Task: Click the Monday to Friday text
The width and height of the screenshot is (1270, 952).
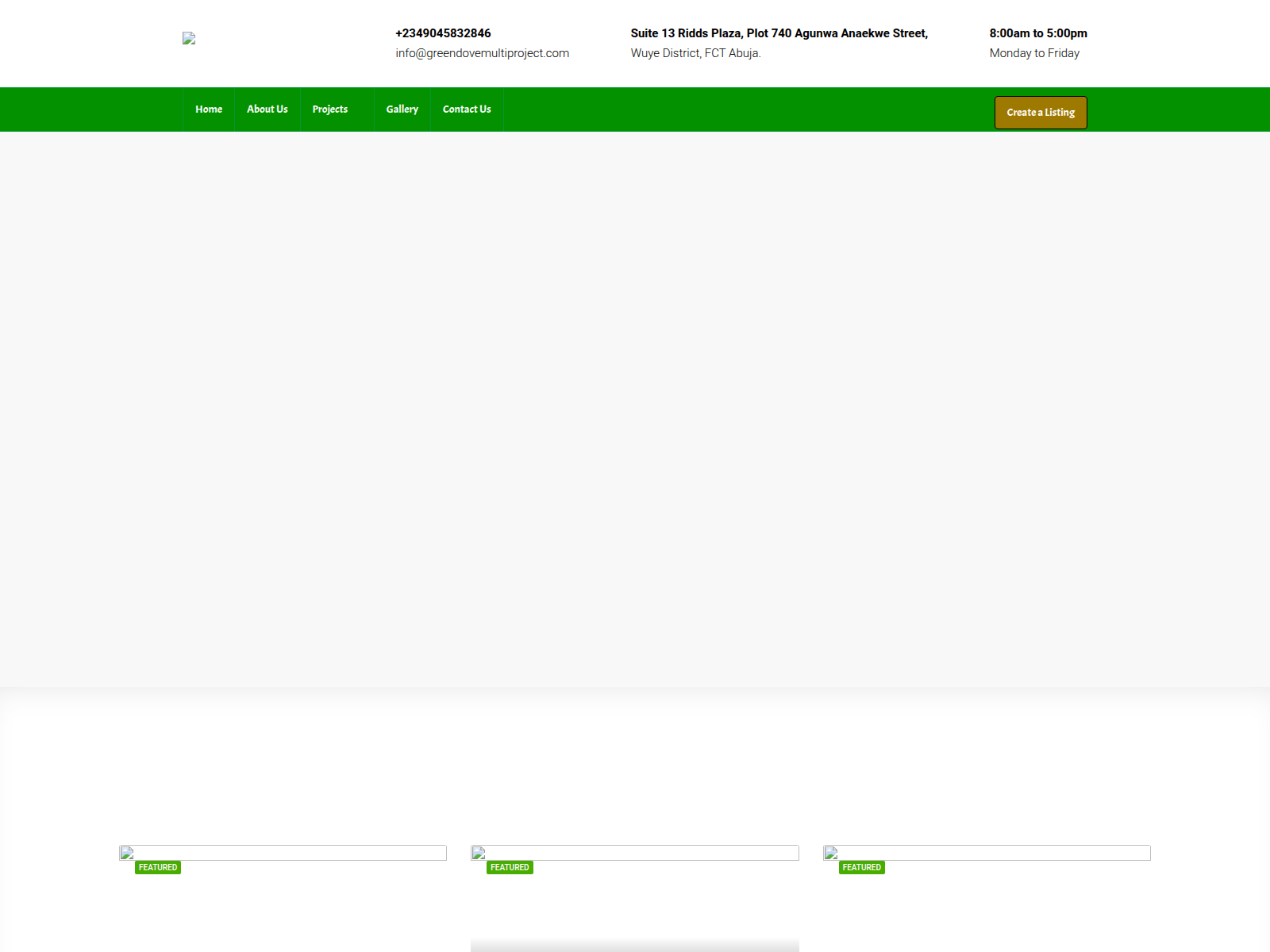Action: coord(1033,53)
